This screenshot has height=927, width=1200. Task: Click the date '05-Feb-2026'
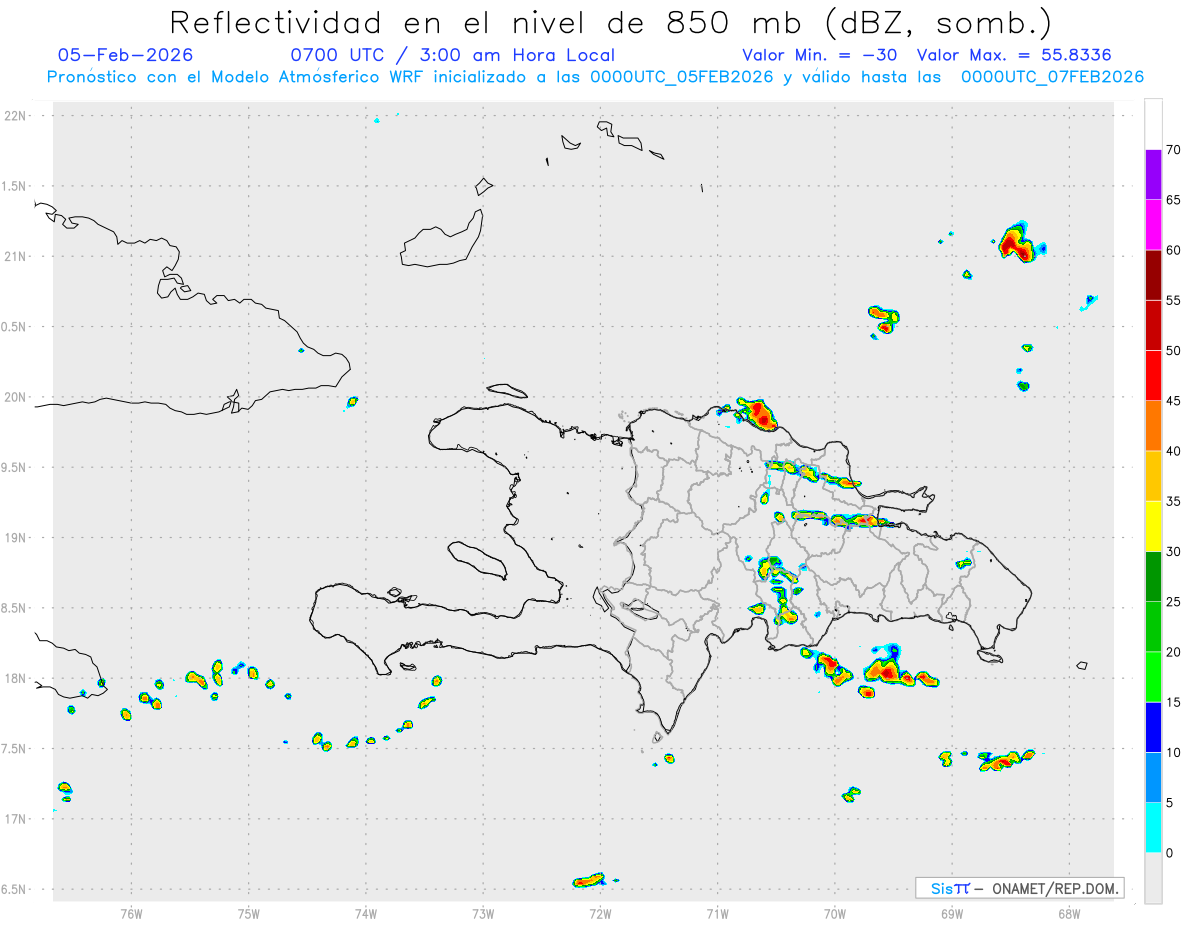click(x=125, y=55)
